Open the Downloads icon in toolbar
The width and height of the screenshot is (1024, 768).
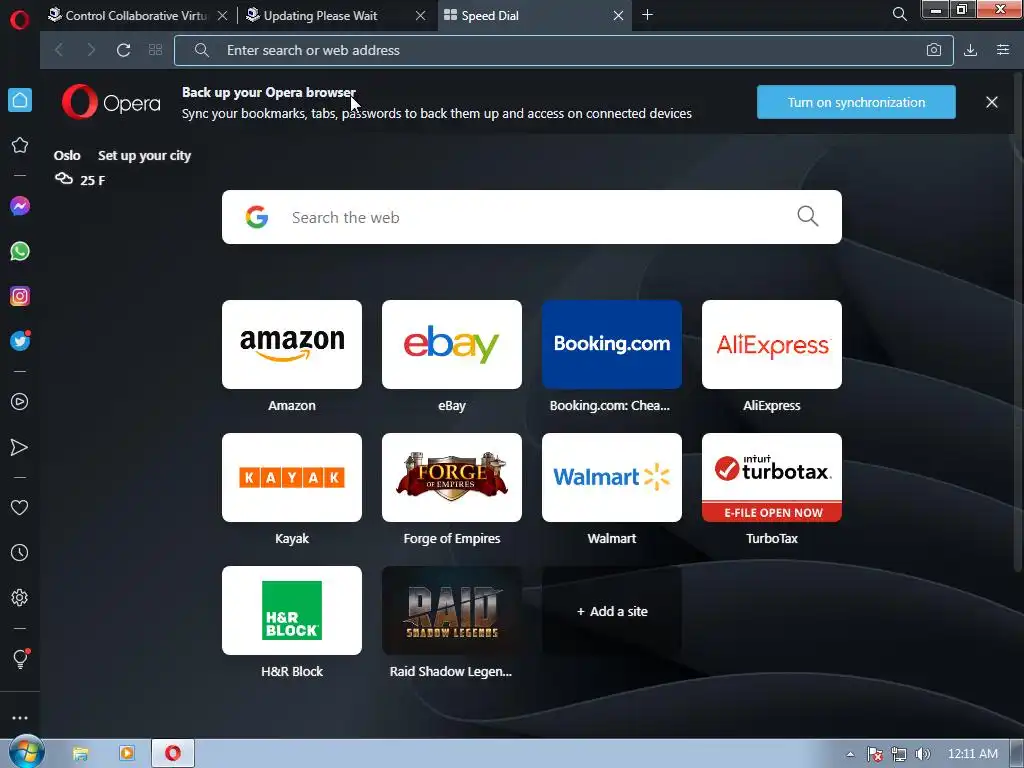pos(970,50)
